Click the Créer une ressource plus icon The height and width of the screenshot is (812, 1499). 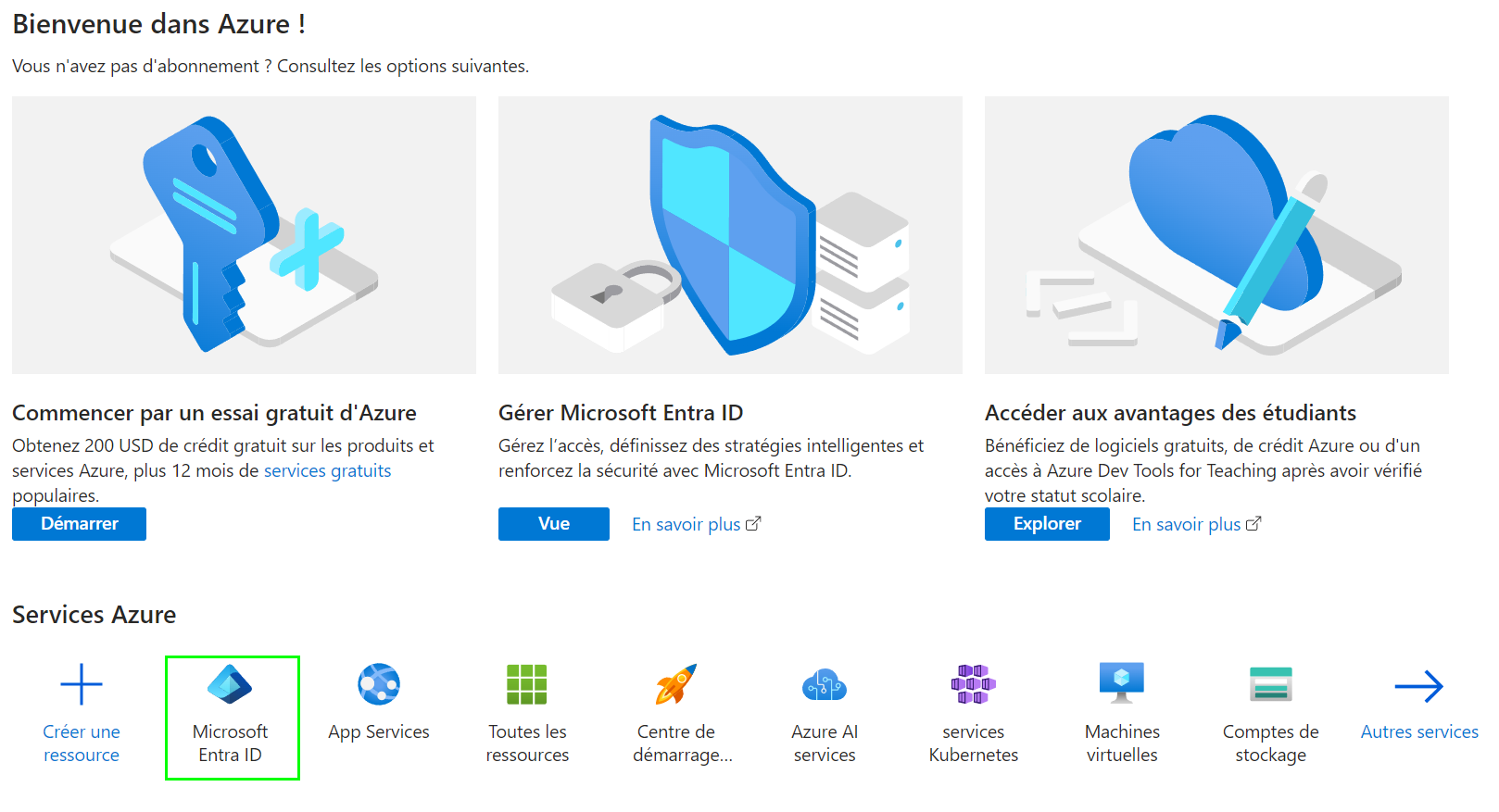tap(82, 685)
